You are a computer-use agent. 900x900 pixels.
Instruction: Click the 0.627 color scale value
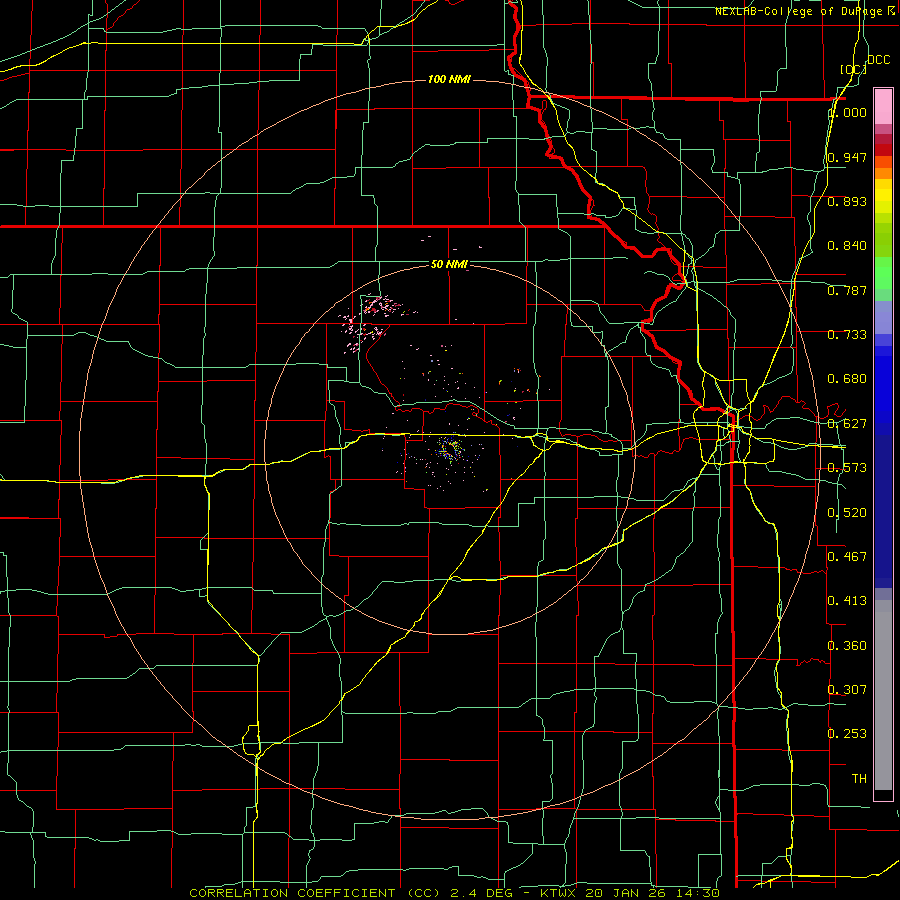point(847,424)
